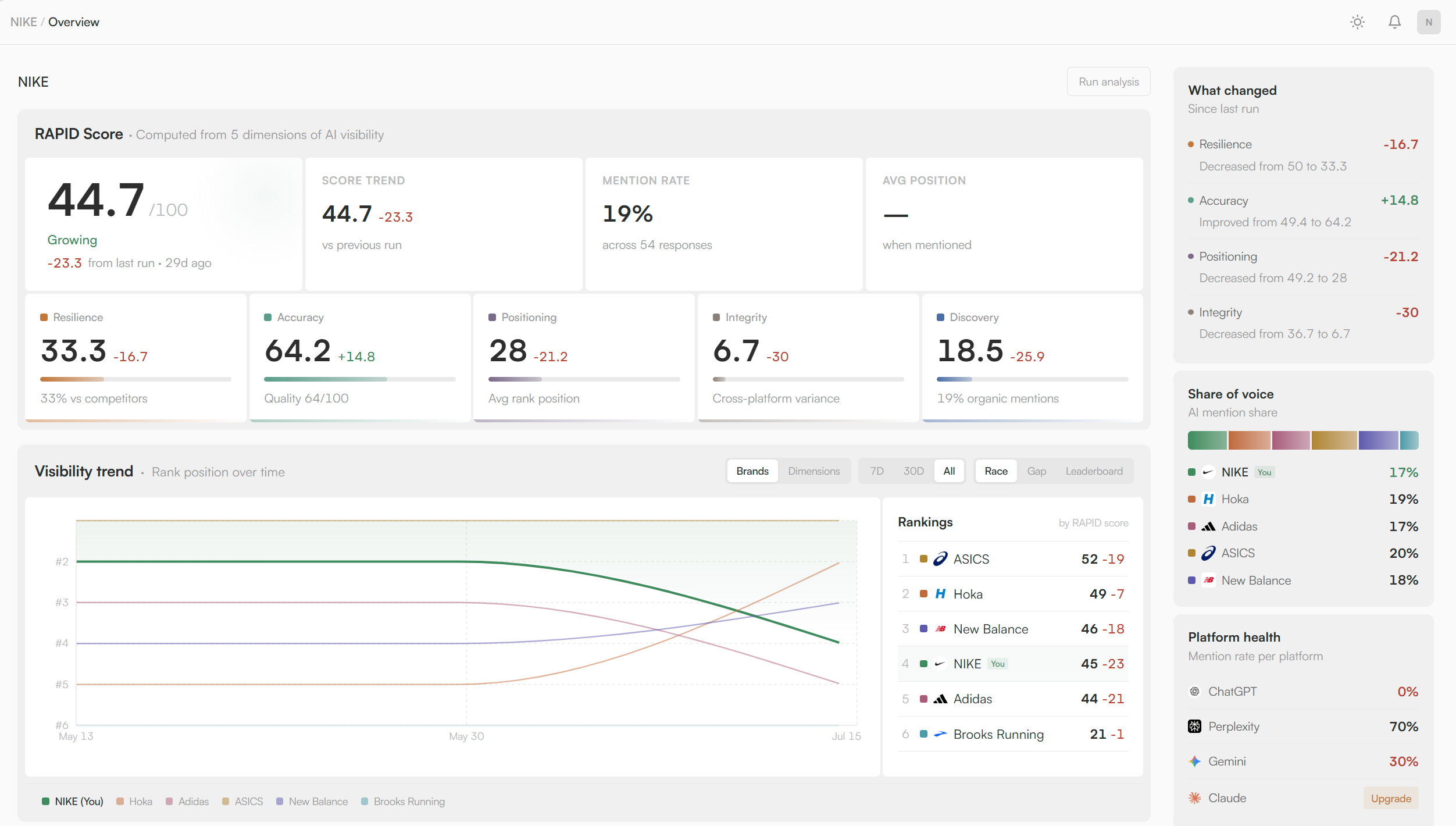Click the Hoka logo in Share of voice
The image size is (1456, 826).
pos(1208,499)
